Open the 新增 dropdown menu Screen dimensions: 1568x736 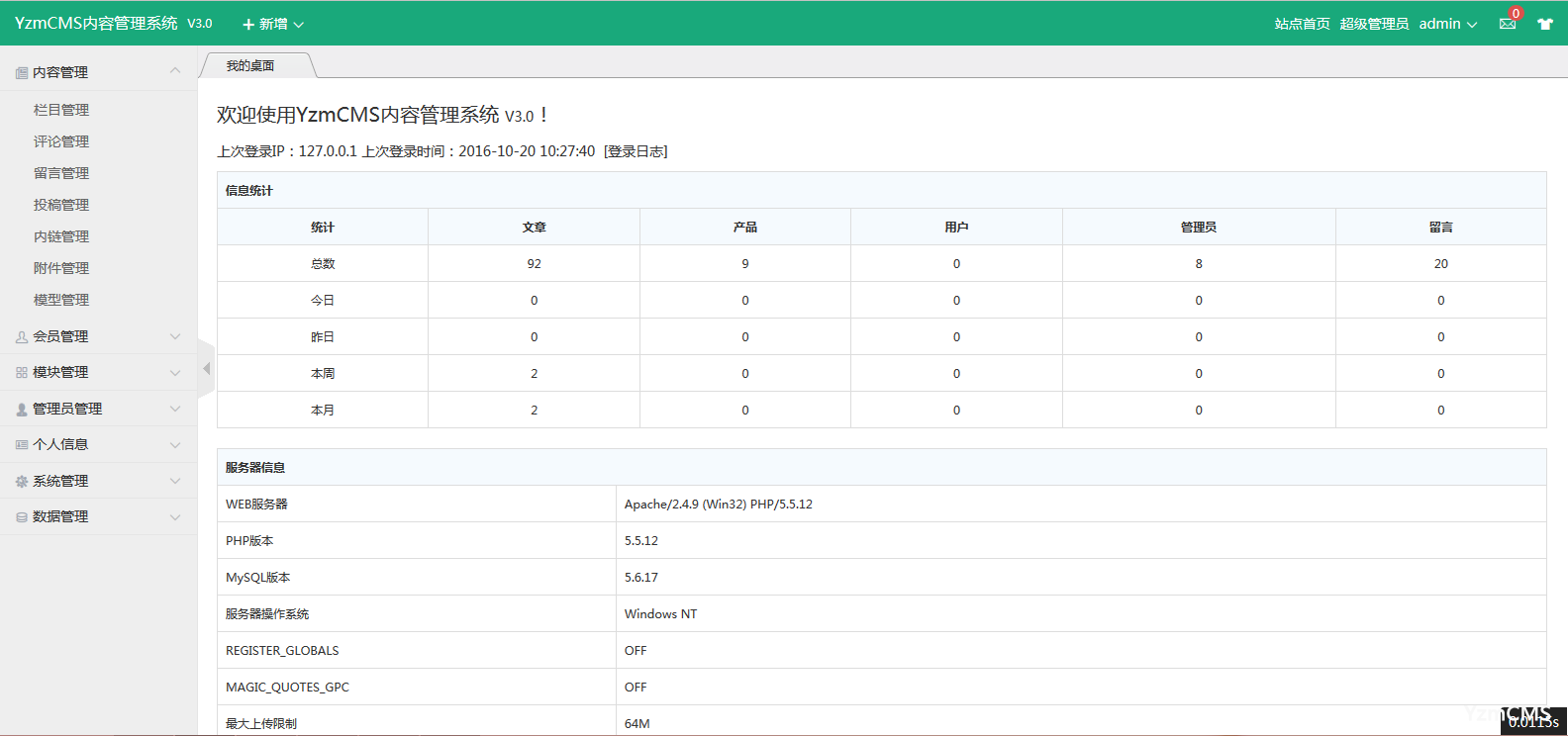273,24
